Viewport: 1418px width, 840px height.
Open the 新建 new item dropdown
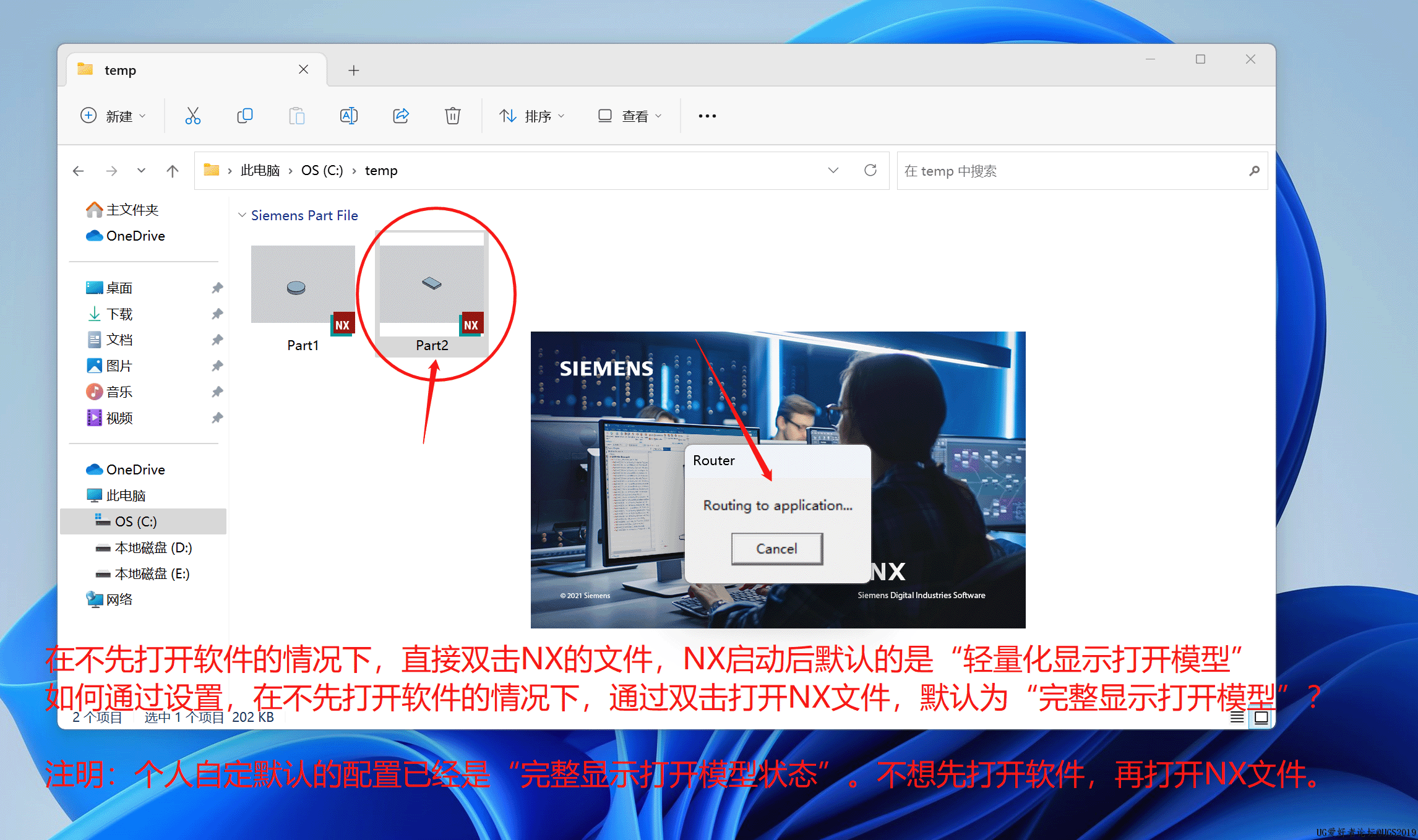click(x=113, y=116)
